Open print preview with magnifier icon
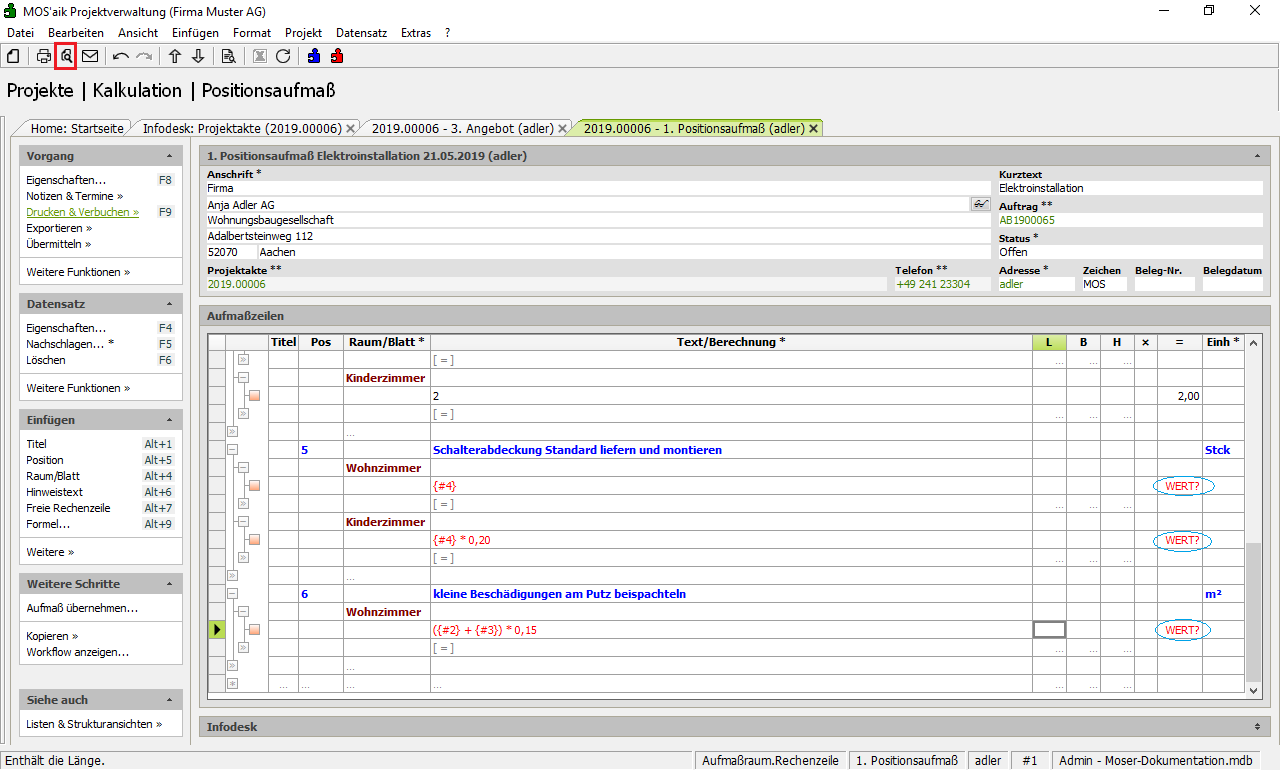Viewport: 1280px width, 770px height. click(x=66, y=56)
